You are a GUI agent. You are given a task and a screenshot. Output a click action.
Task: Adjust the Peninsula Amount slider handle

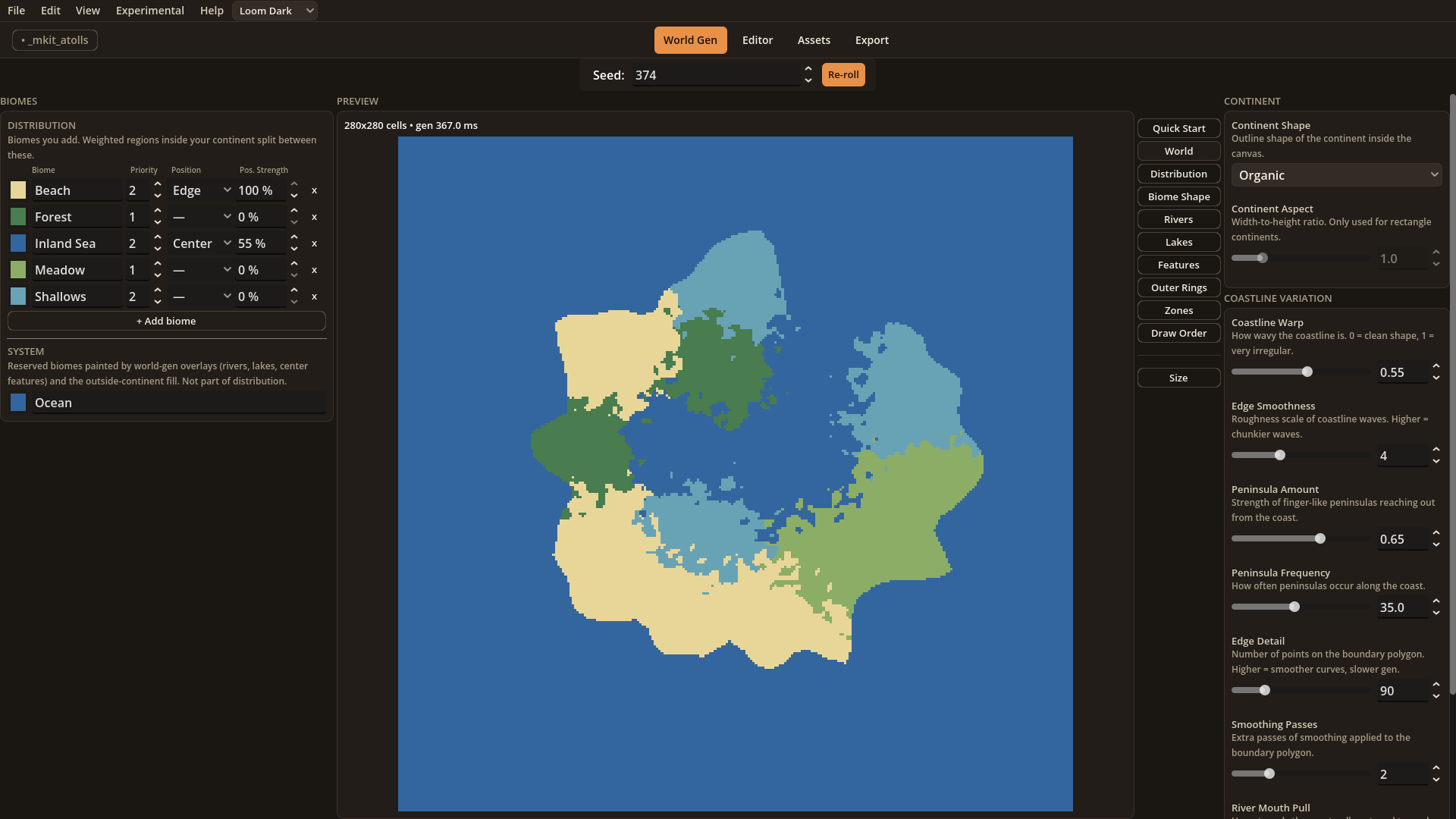1320,538
